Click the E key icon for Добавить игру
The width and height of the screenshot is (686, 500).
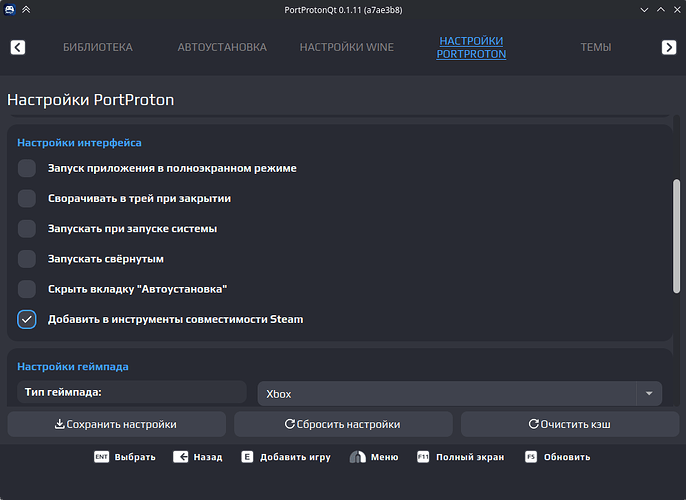pyautogui.click(x=247, y=457)
